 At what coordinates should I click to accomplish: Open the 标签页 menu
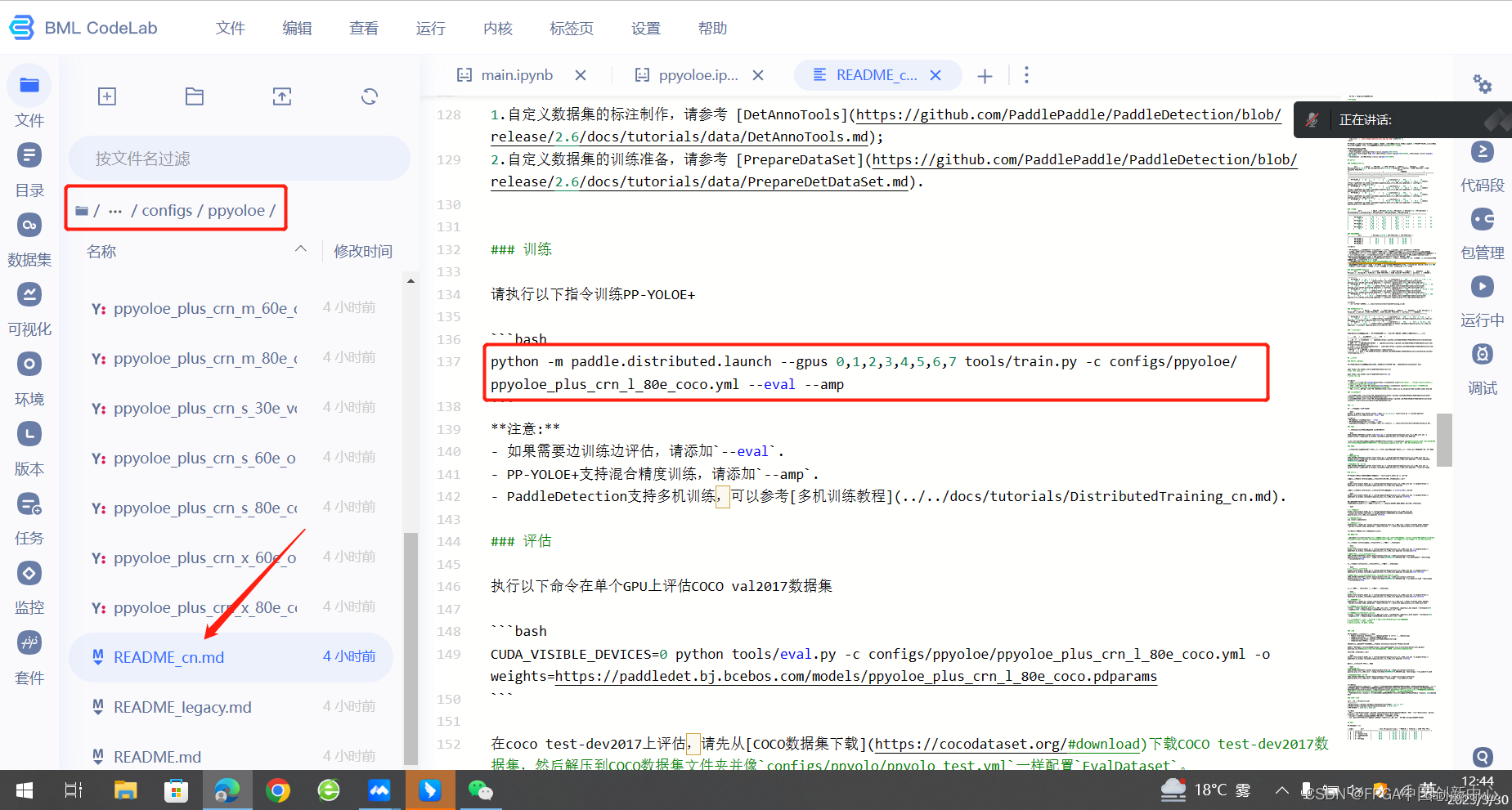572,28
